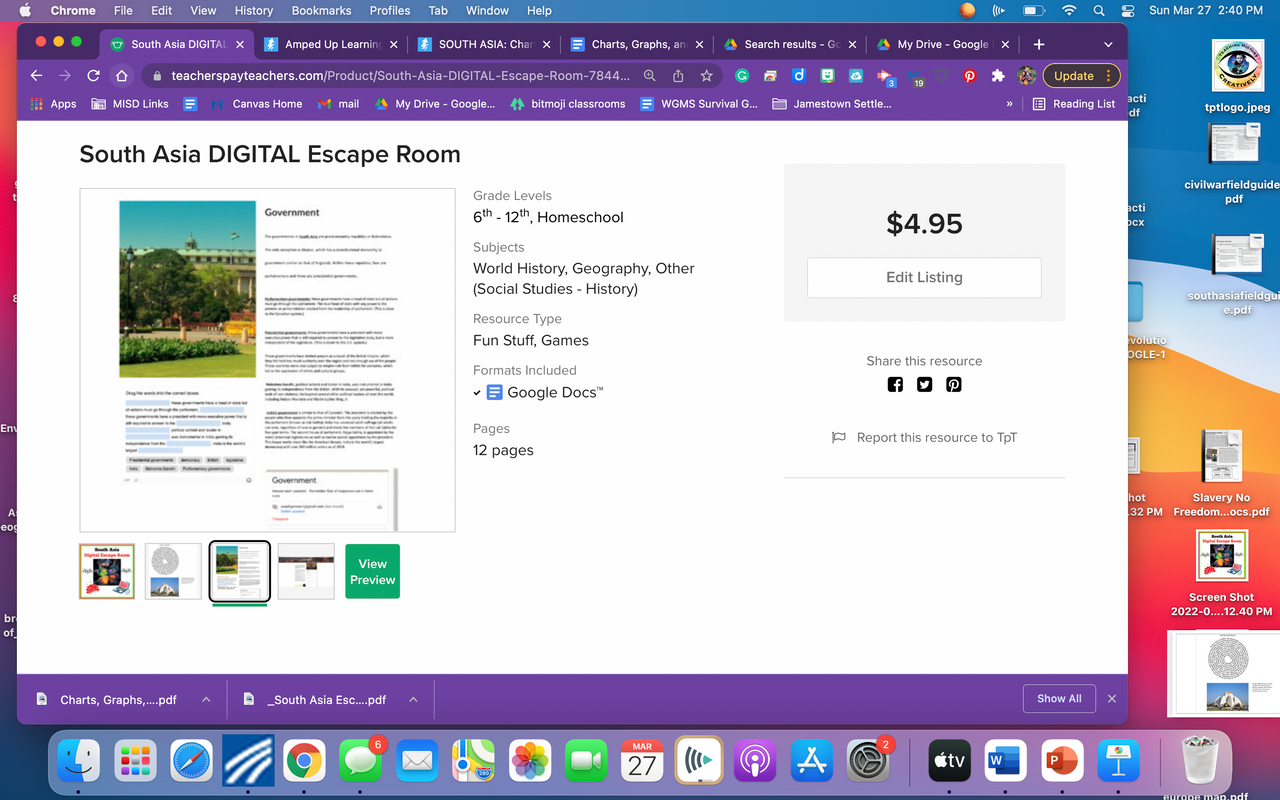Click the Pinterest extension icon
1280x800 pixels.
coord(969,75)
